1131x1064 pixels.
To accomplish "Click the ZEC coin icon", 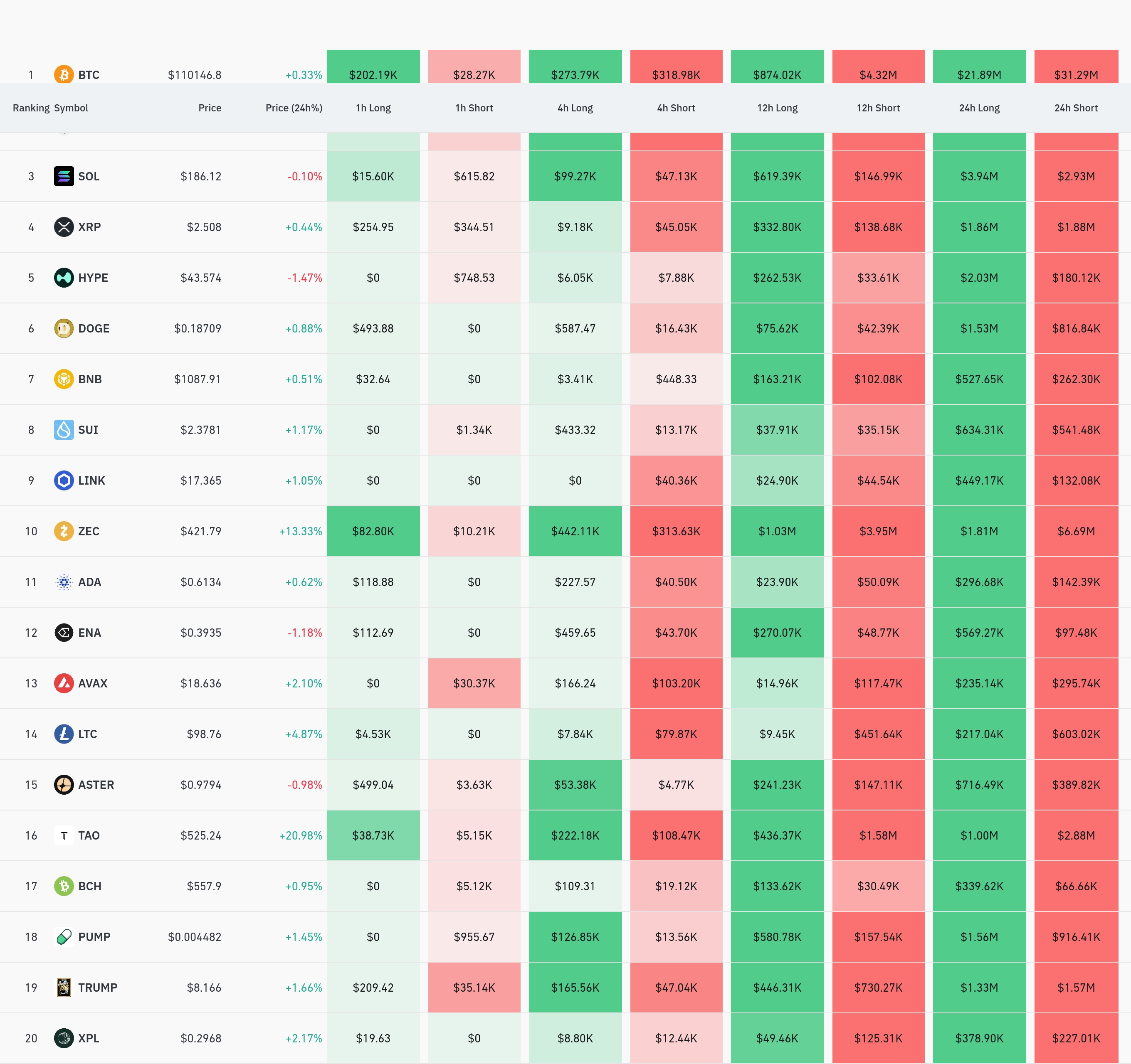I will pos(64,531).
